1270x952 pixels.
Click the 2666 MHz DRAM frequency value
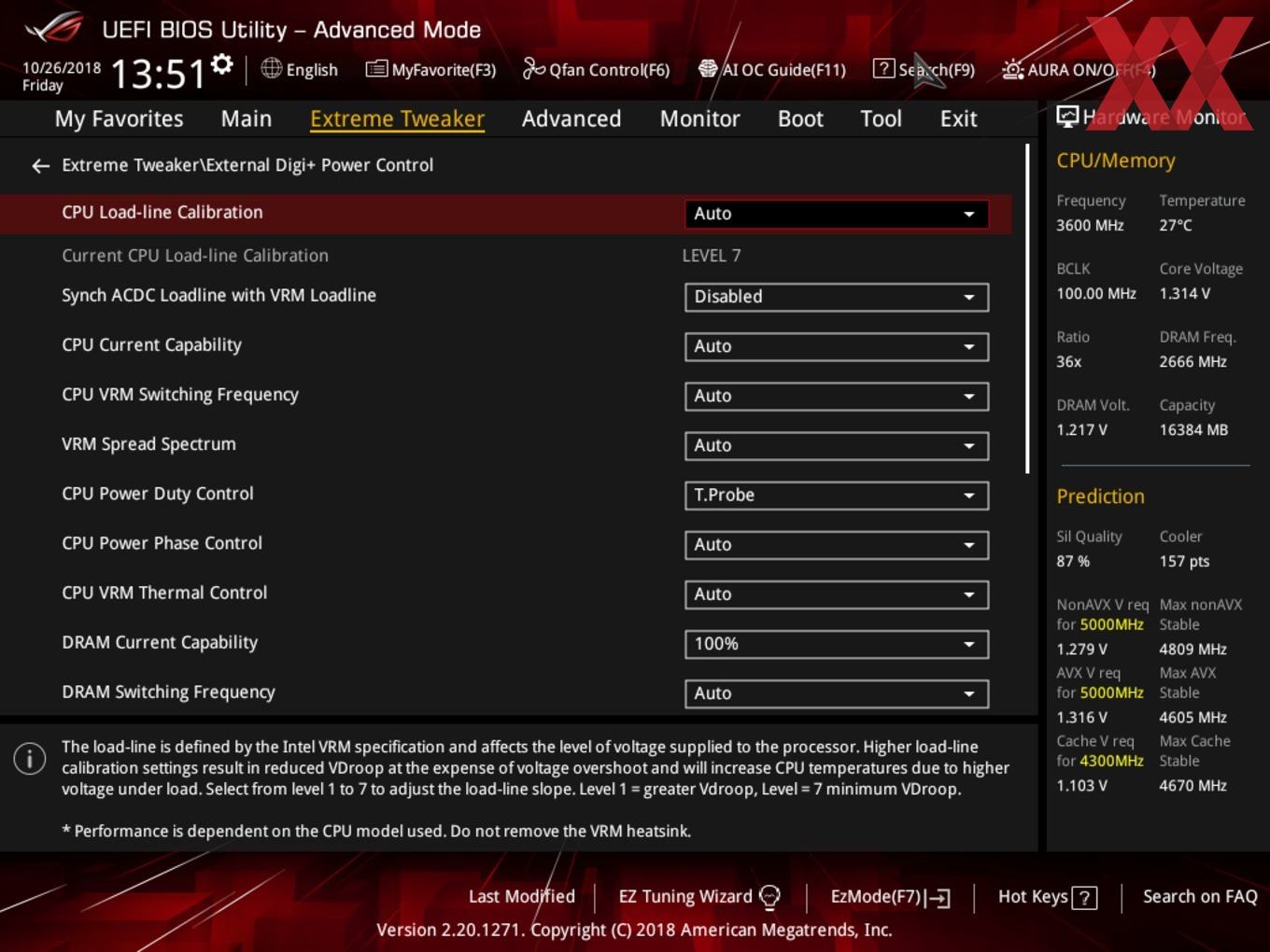pos(1192,361)
